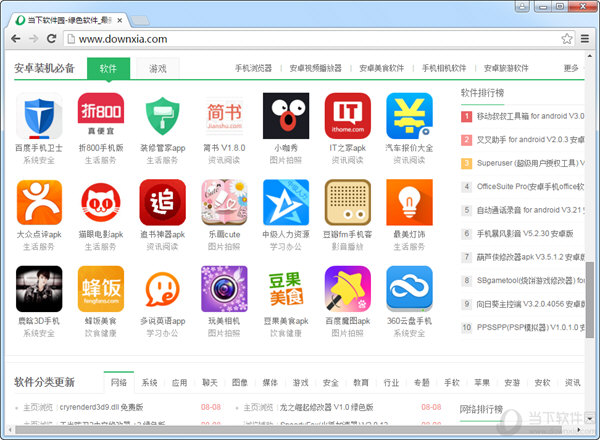Click the 乐丽cute app icon
The height and width of the screenshot is (440, 600).
[224, 202]
